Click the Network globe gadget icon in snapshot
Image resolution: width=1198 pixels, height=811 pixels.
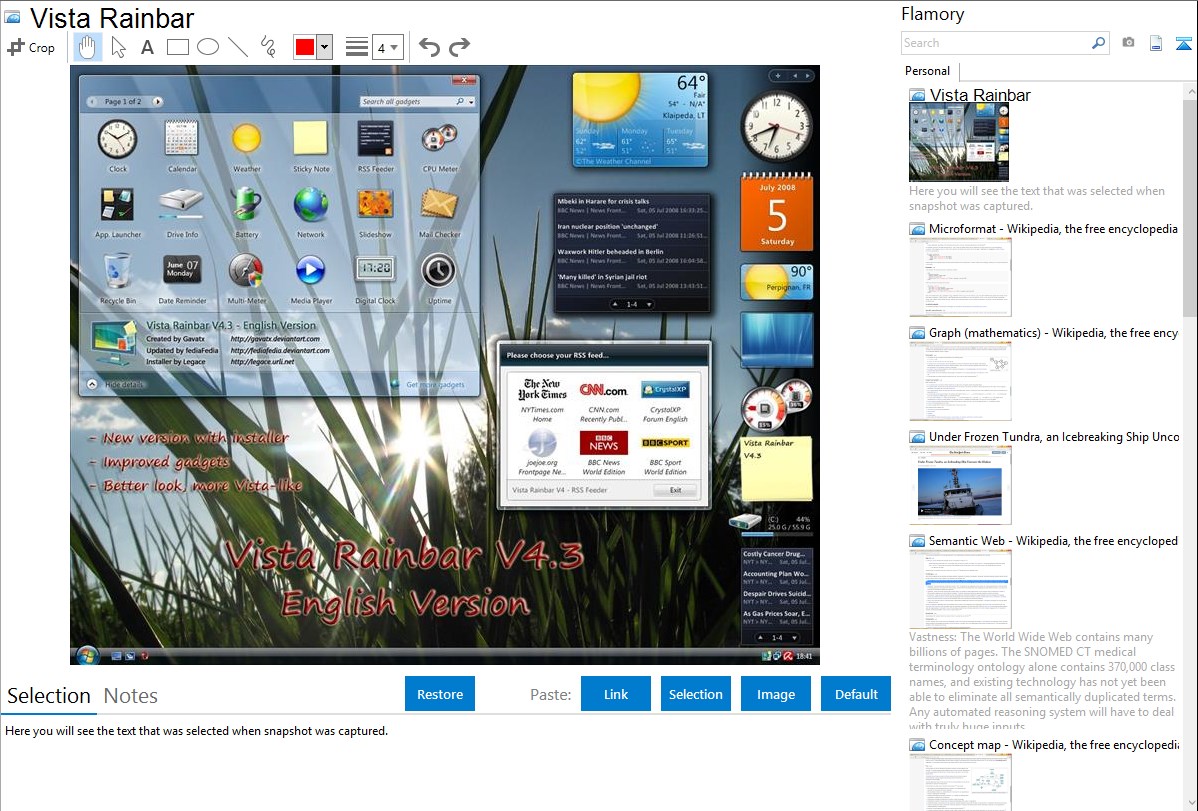coord(310,205)
